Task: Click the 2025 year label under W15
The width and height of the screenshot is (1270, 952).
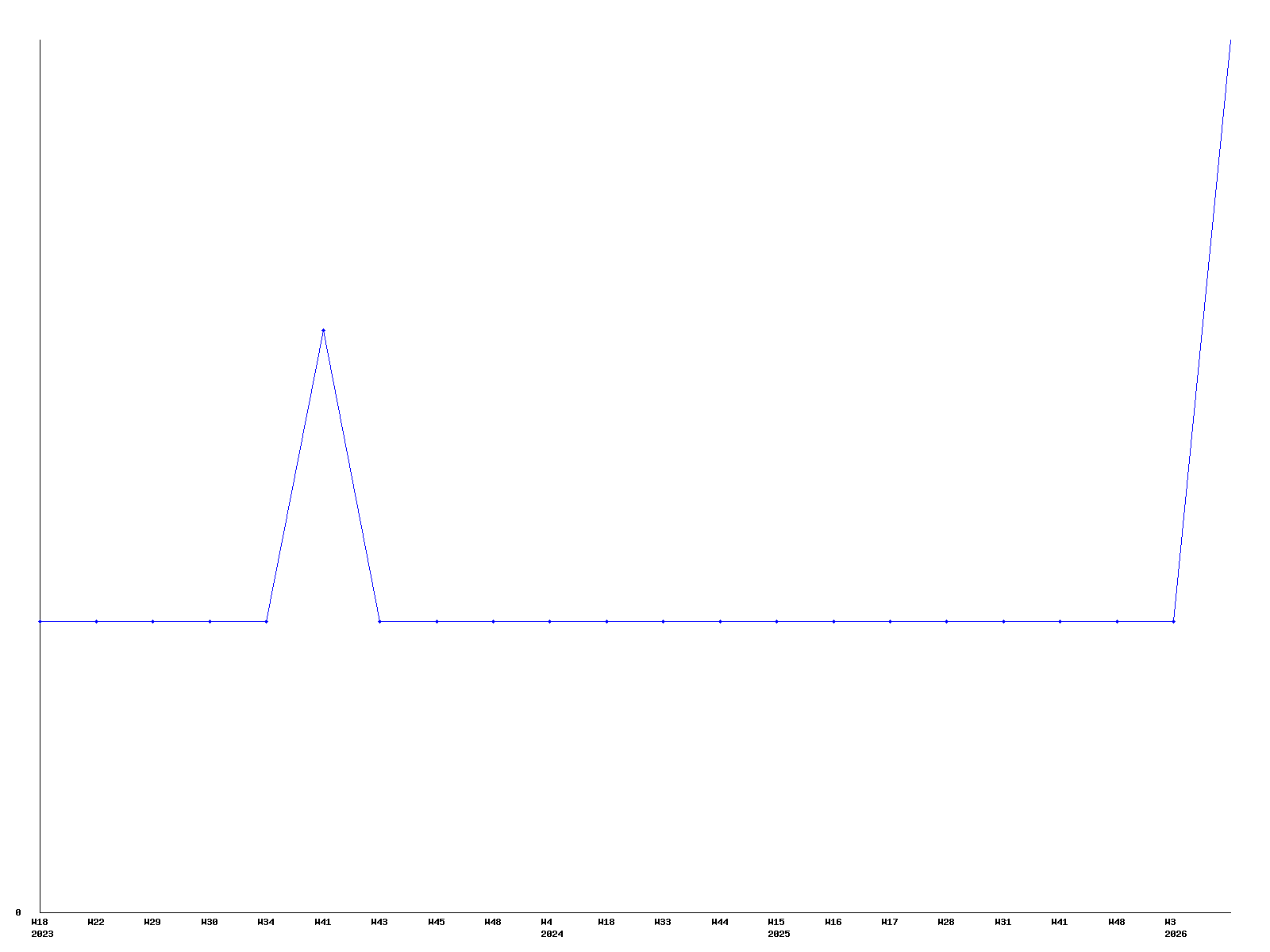Action: pos(779,934)
